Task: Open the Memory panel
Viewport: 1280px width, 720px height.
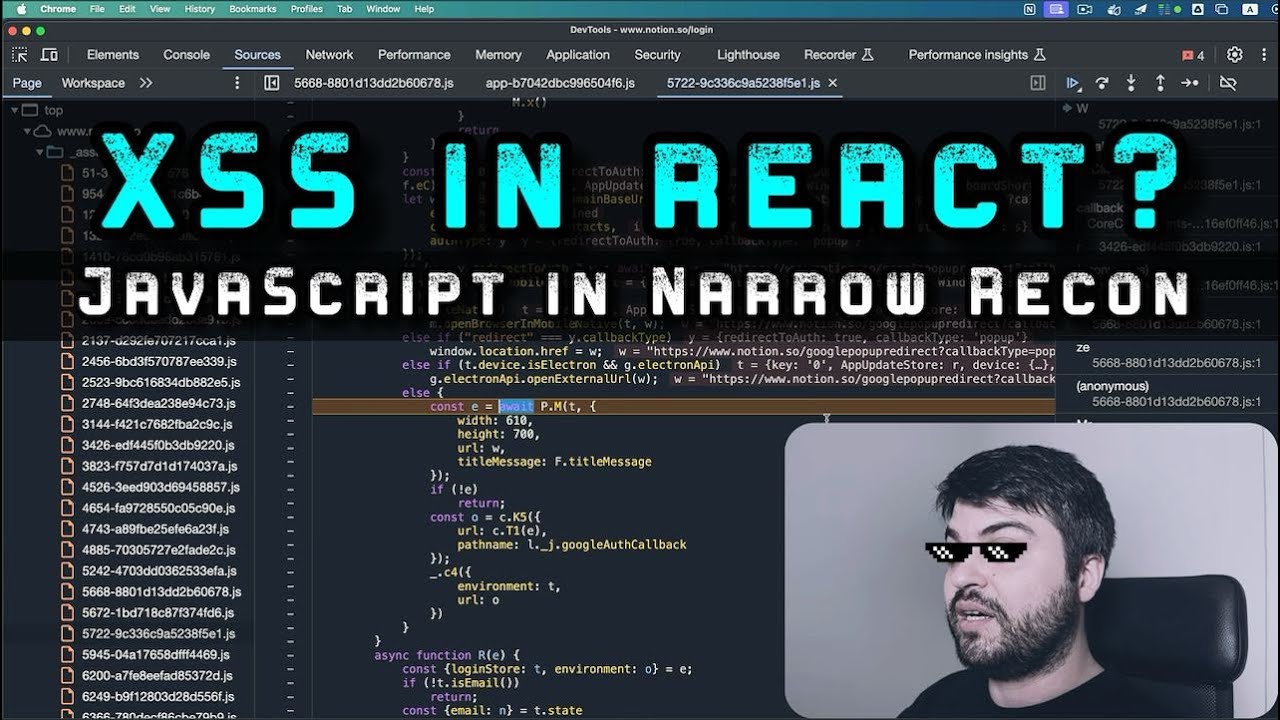Action: click(x=498, y=55)
